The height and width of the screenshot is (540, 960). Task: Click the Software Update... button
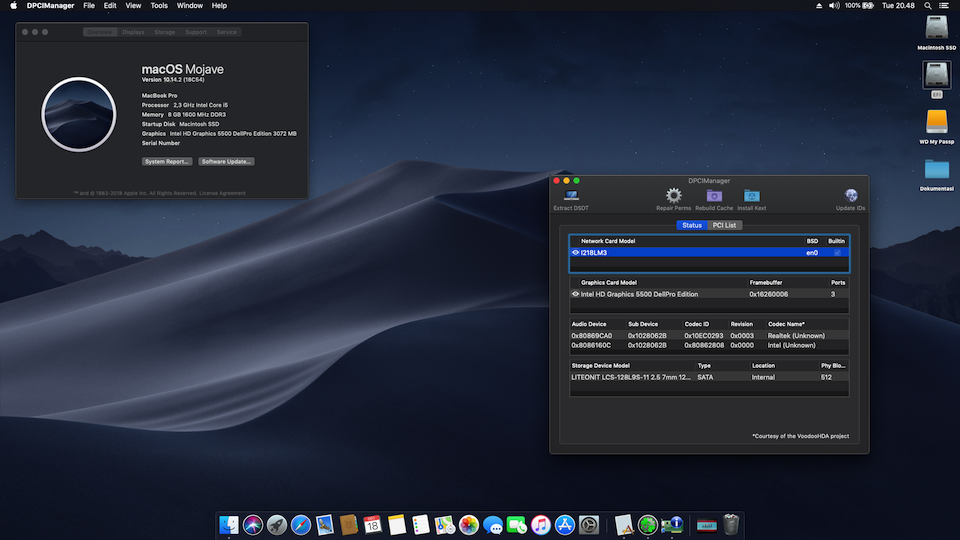pyautogui.click(x=226, y=161)
